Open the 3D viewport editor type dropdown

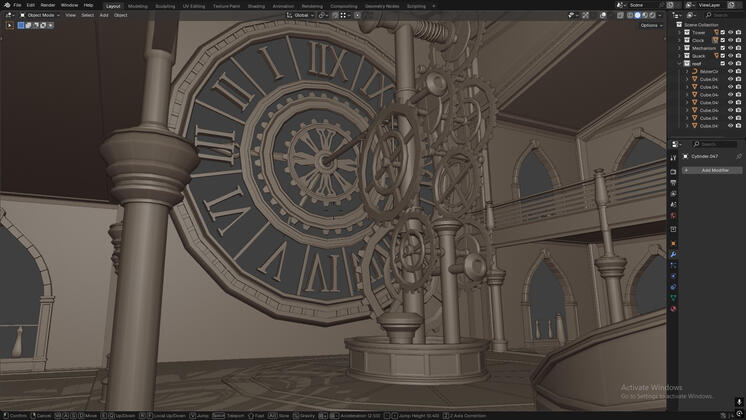click(10, 15)
